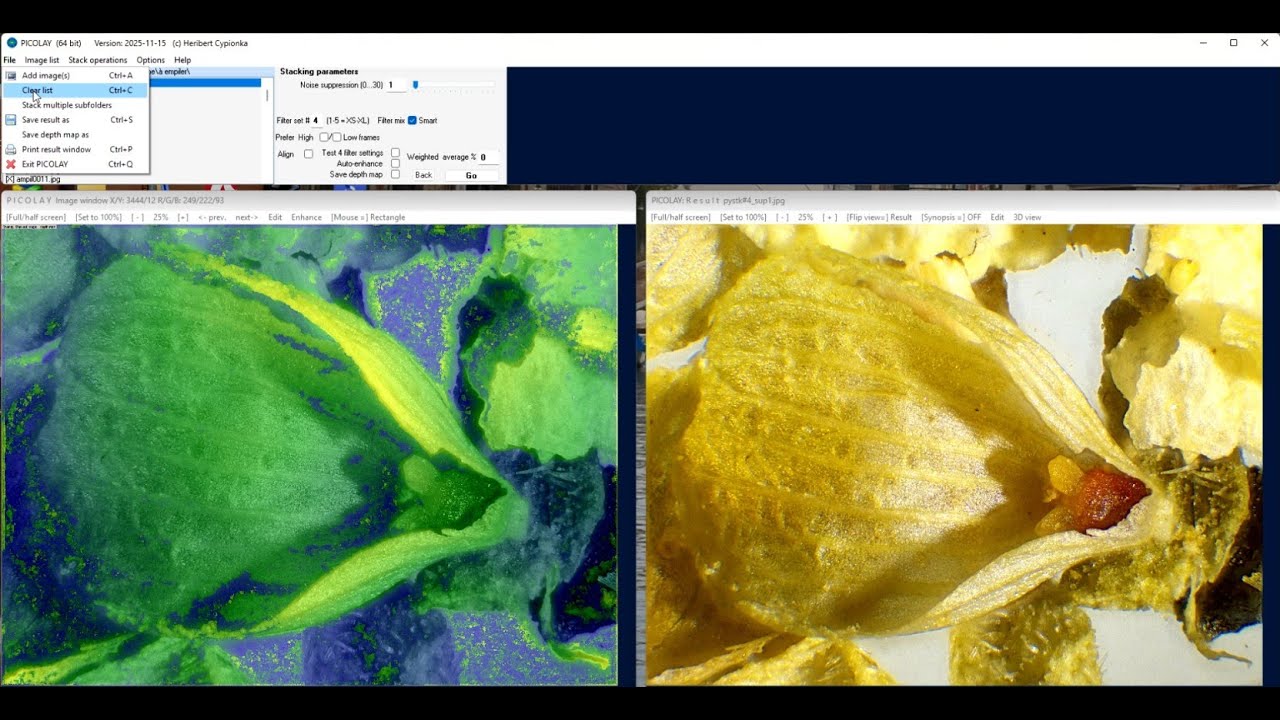Go to next image with next->
Screen dimensions: 1280x720
pyautogui.click(x=246, y=217)
